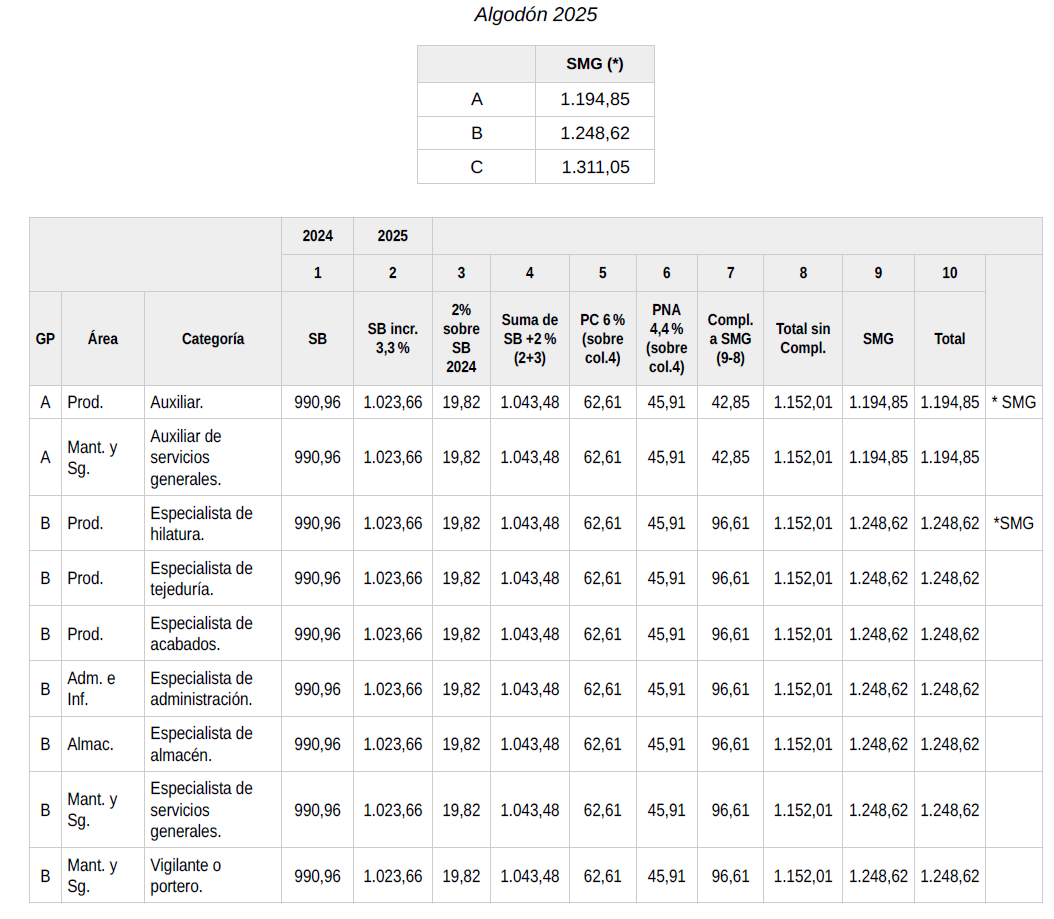Click the "2024" year column header
The width and height of the screenshot is (1054, 919).
tap(317, 236)
